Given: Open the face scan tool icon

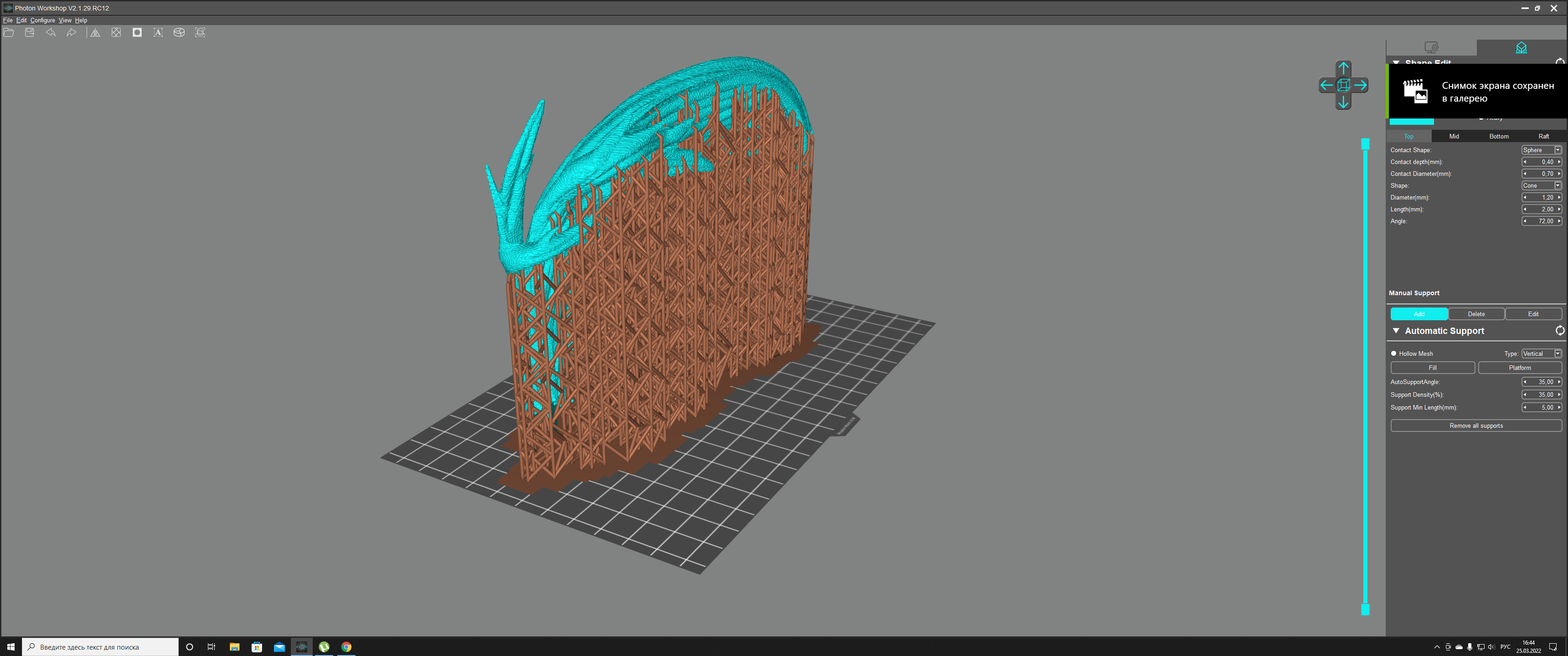Looking at the screenshot, I should tap(200, 33).
